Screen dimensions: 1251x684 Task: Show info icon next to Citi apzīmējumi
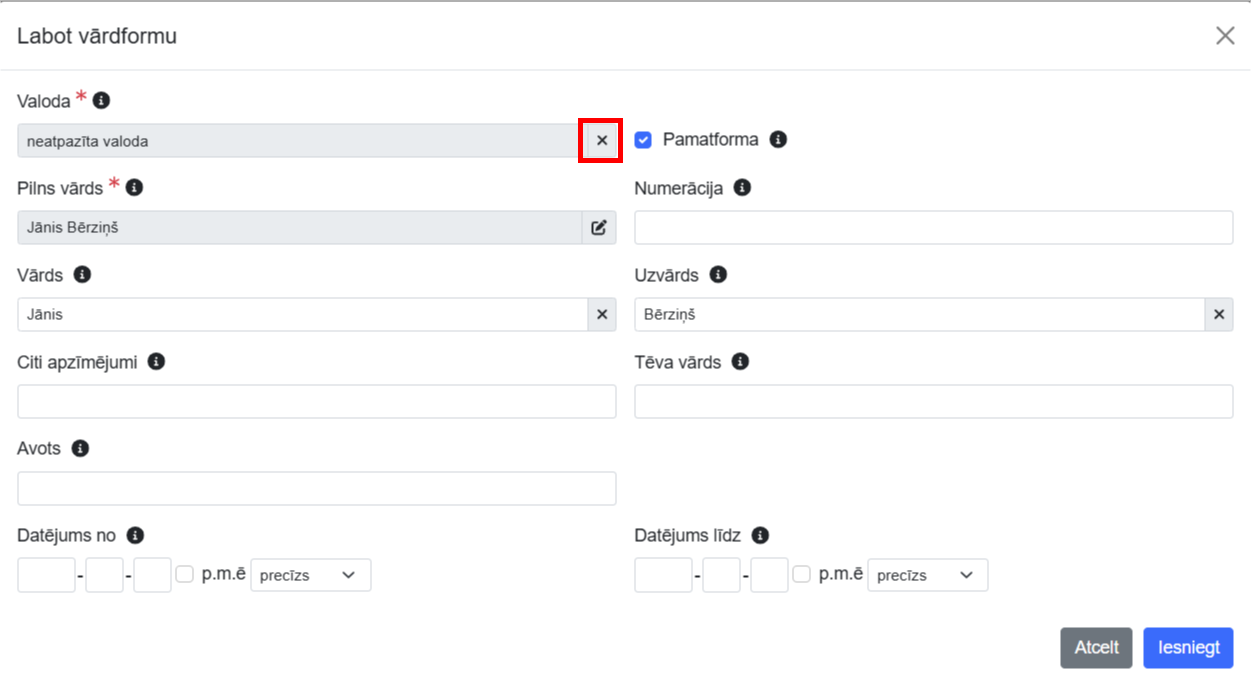[156, 362]
